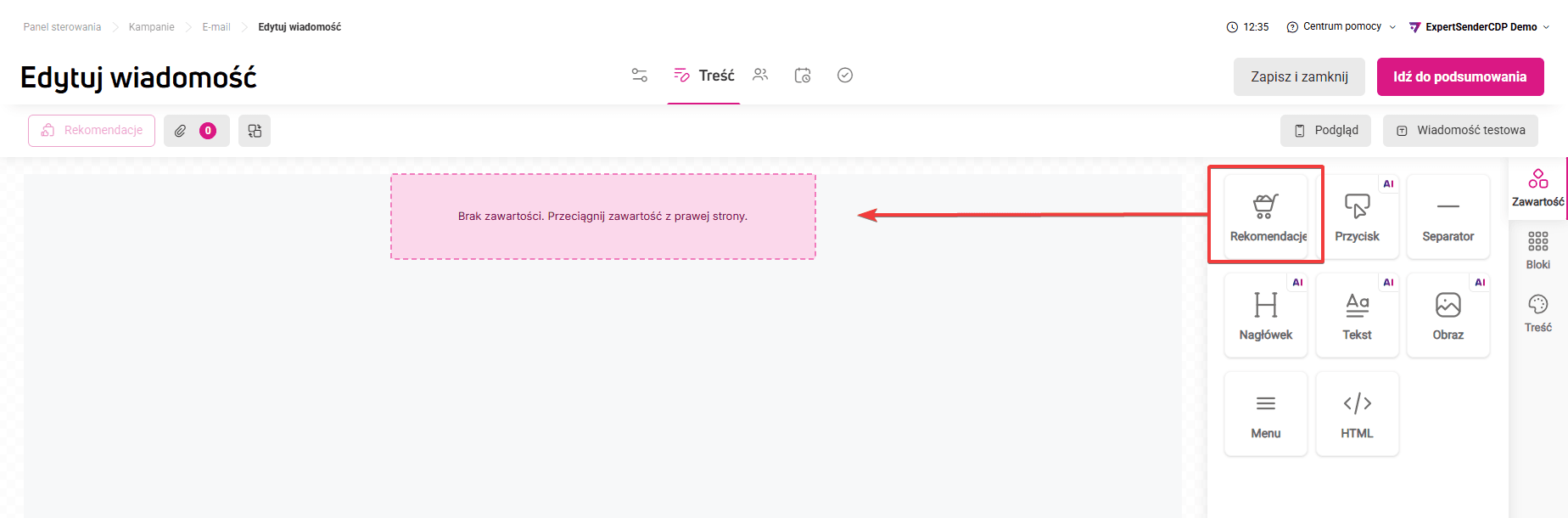This screenshot has width=1568, height=518.
Task: Expand ExpertSenderCDP Demo account dropdown
Action: pos(1480,27)
